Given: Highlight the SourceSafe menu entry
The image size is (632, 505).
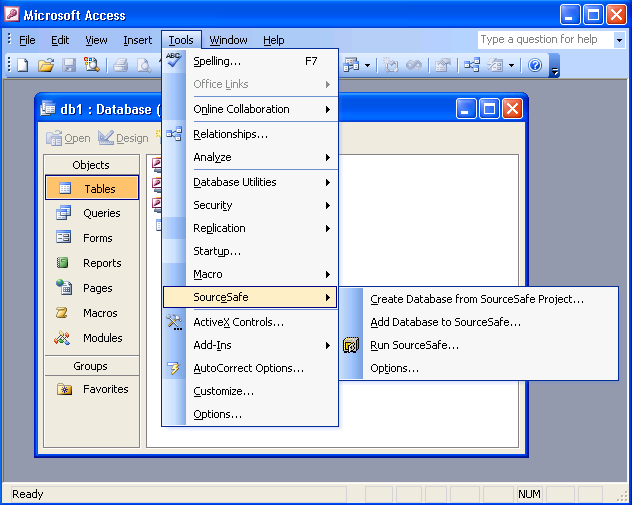Looking at the screenshot, I should [x=250, y=297].
